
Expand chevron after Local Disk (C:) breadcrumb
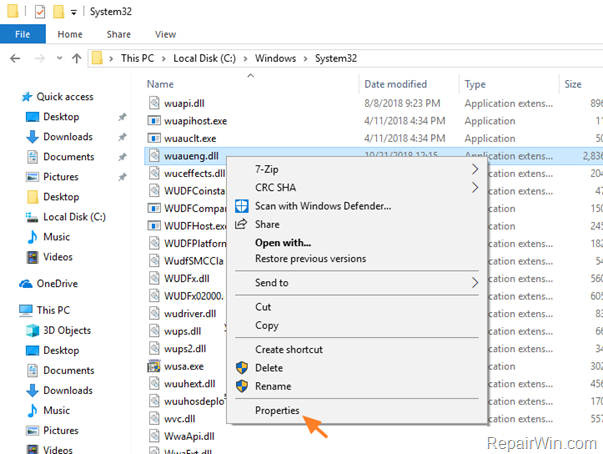pyautogui.click(x=245, y=58)
